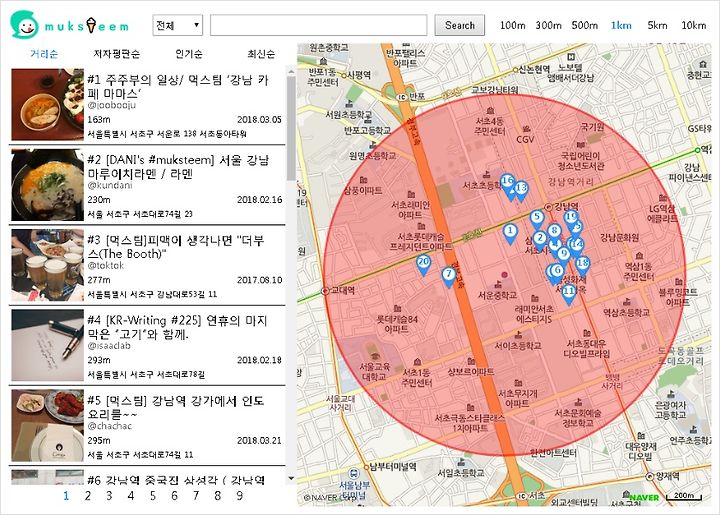Go to results page 1
The height and width of the screenshot is (515, 720).
[66, 496]
